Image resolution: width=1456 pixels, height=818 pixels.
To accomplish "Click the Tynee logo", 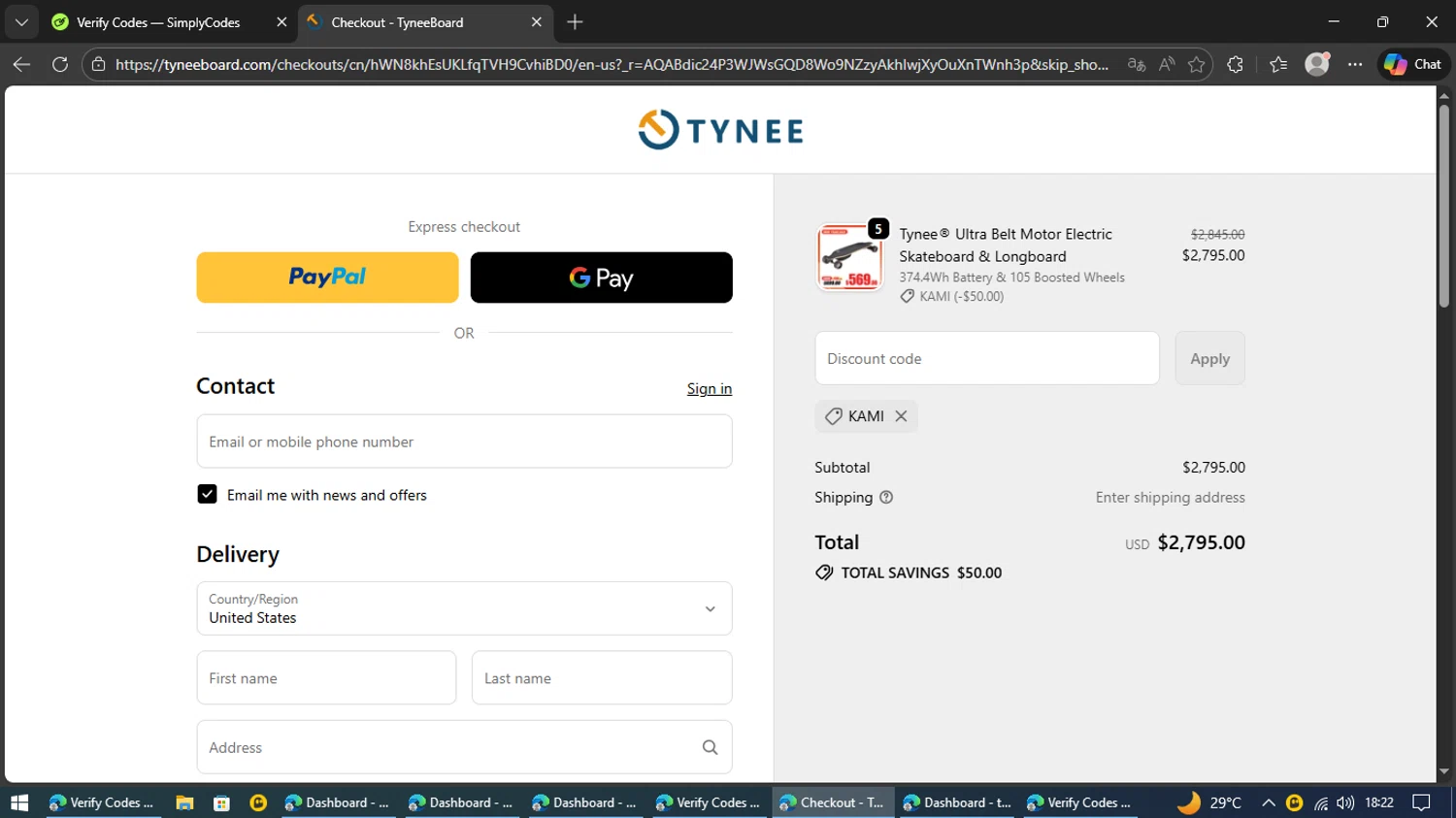I will (x=720, y=130).
